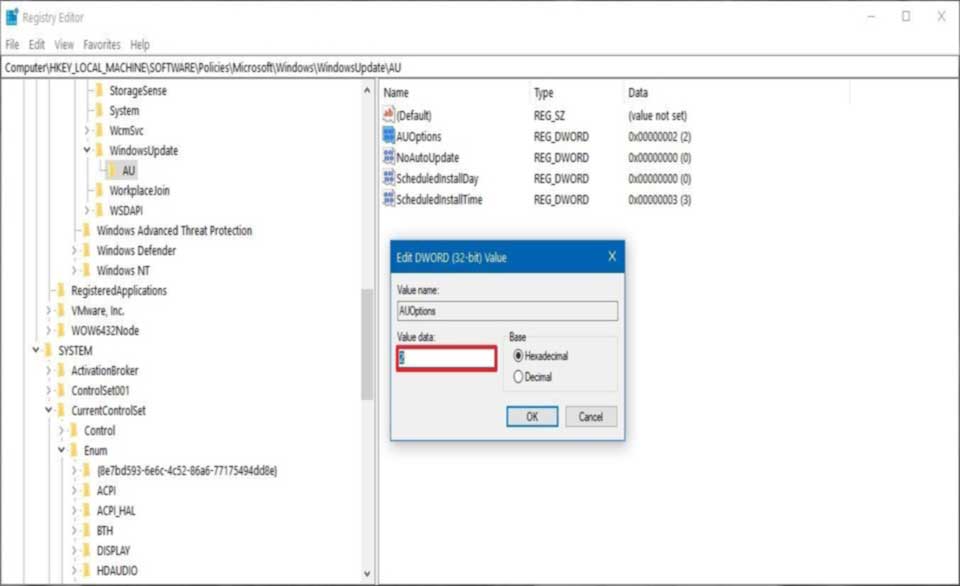Click the ScheduledInstallDay DWORD icon
Screen dimensions: 960x586
[x=389, y=178]
